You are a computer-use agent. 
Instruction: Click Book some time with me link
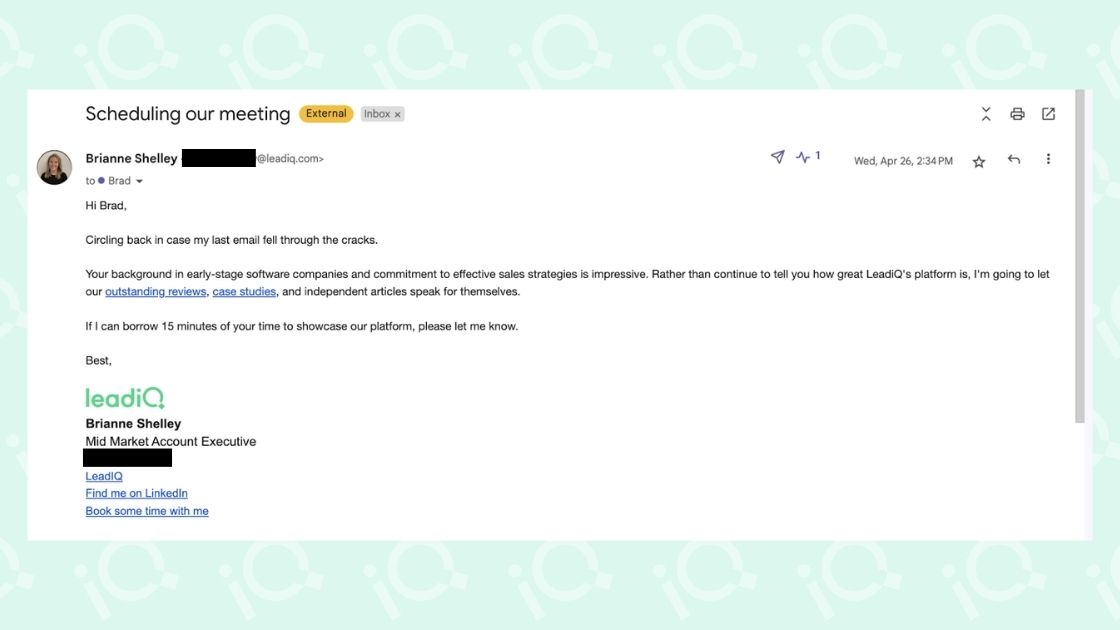pyautogui.click(x=147, y=511)
